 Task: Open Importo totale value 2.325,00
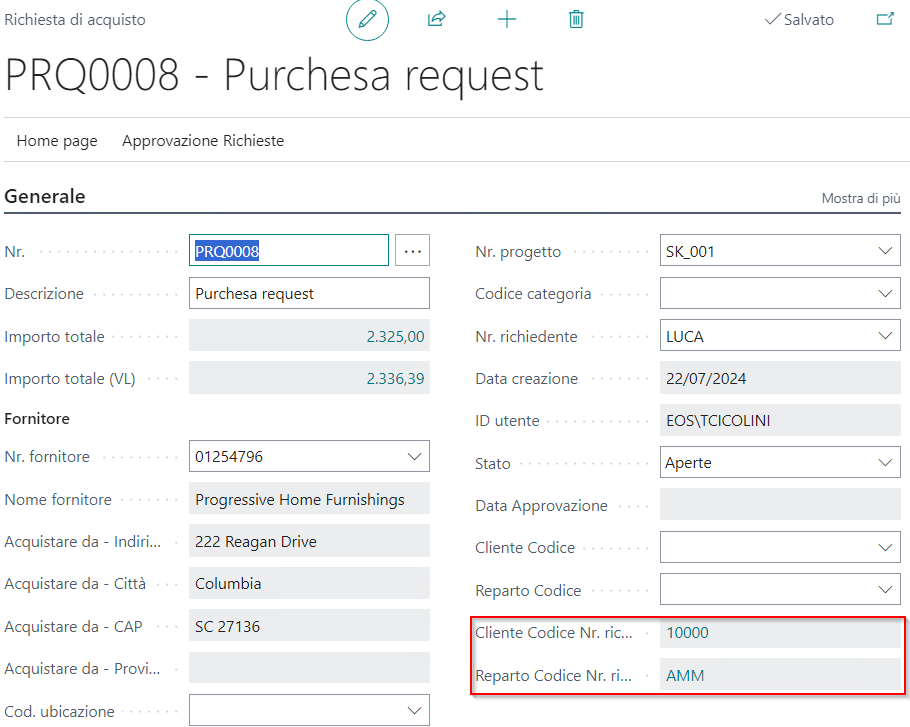pyautogui.click(x=395, y=337)
